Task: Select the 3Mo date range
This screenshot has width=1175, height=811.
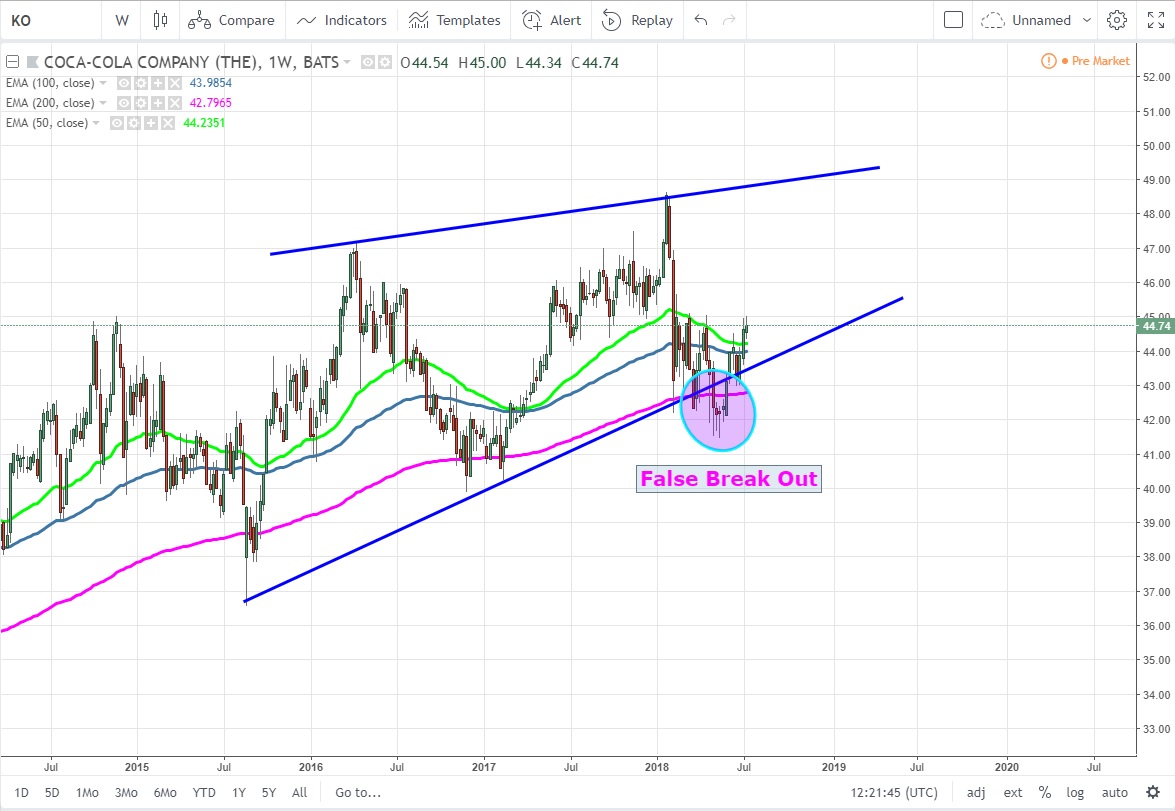Action: (x=126, y=792)
